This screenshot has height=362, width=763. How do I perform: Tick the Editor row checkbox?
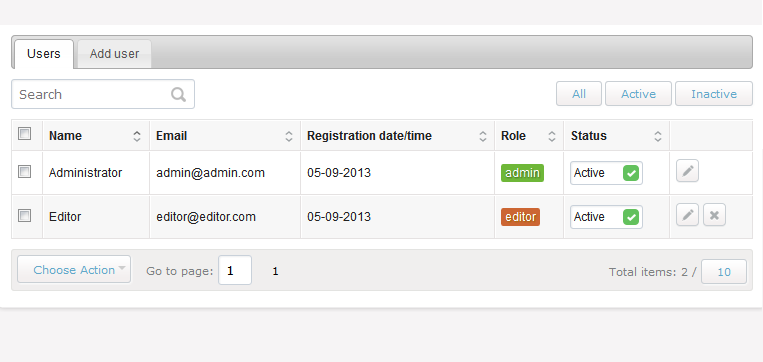point(24,215)
